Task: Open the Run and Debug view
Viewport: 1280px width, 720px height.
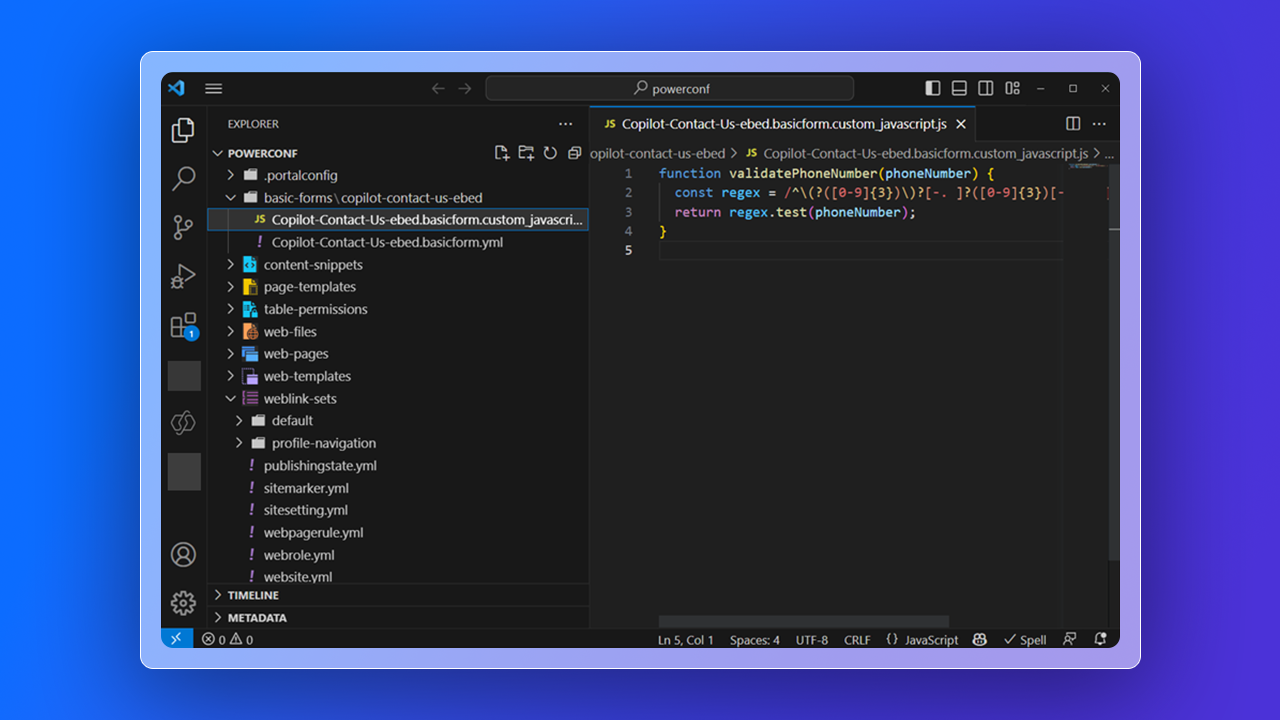Action: pos(183,276)
